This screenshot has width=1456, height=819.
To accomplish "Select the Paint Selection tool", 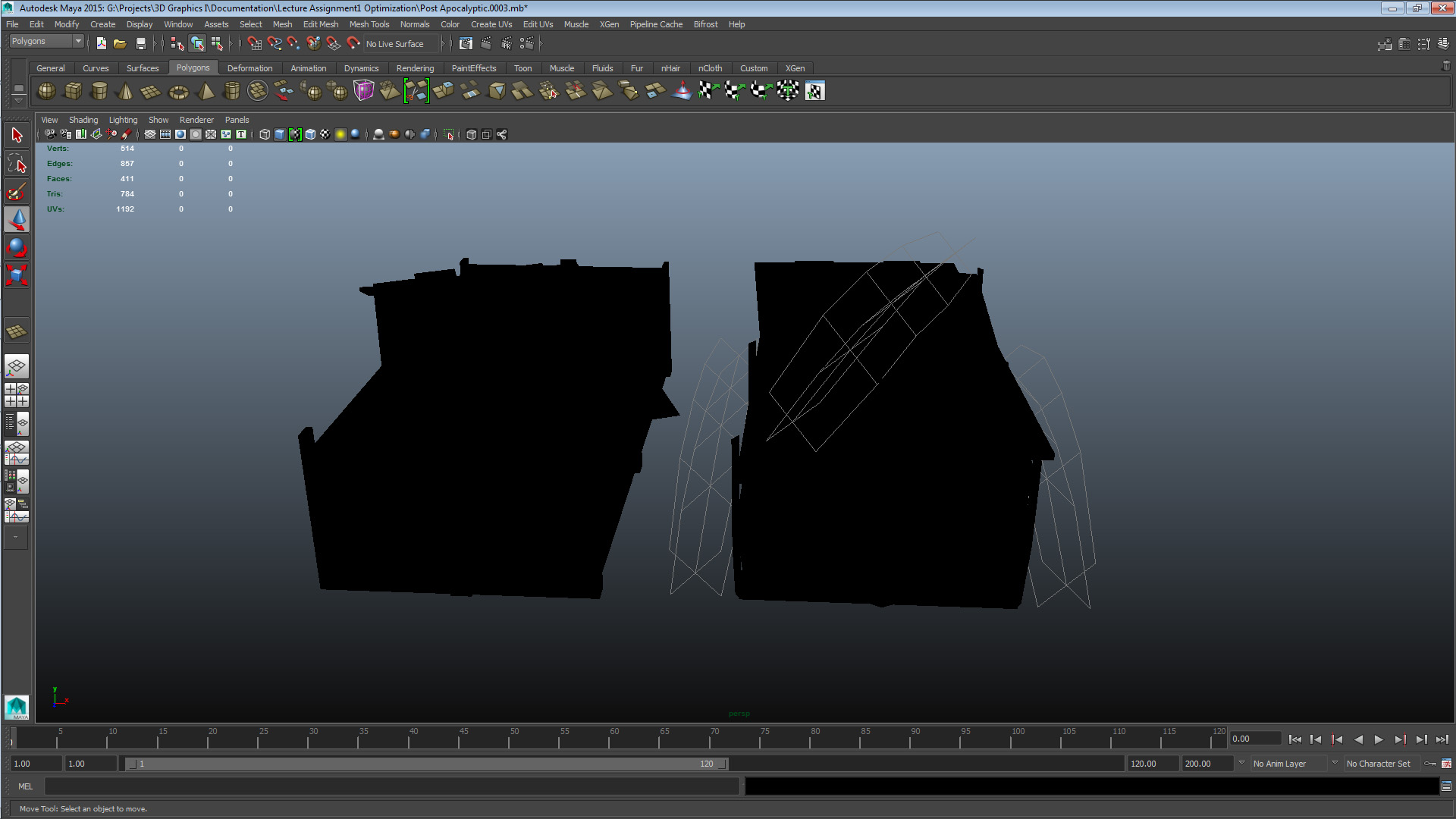I will pyautogui.click(x=17, y=192).
